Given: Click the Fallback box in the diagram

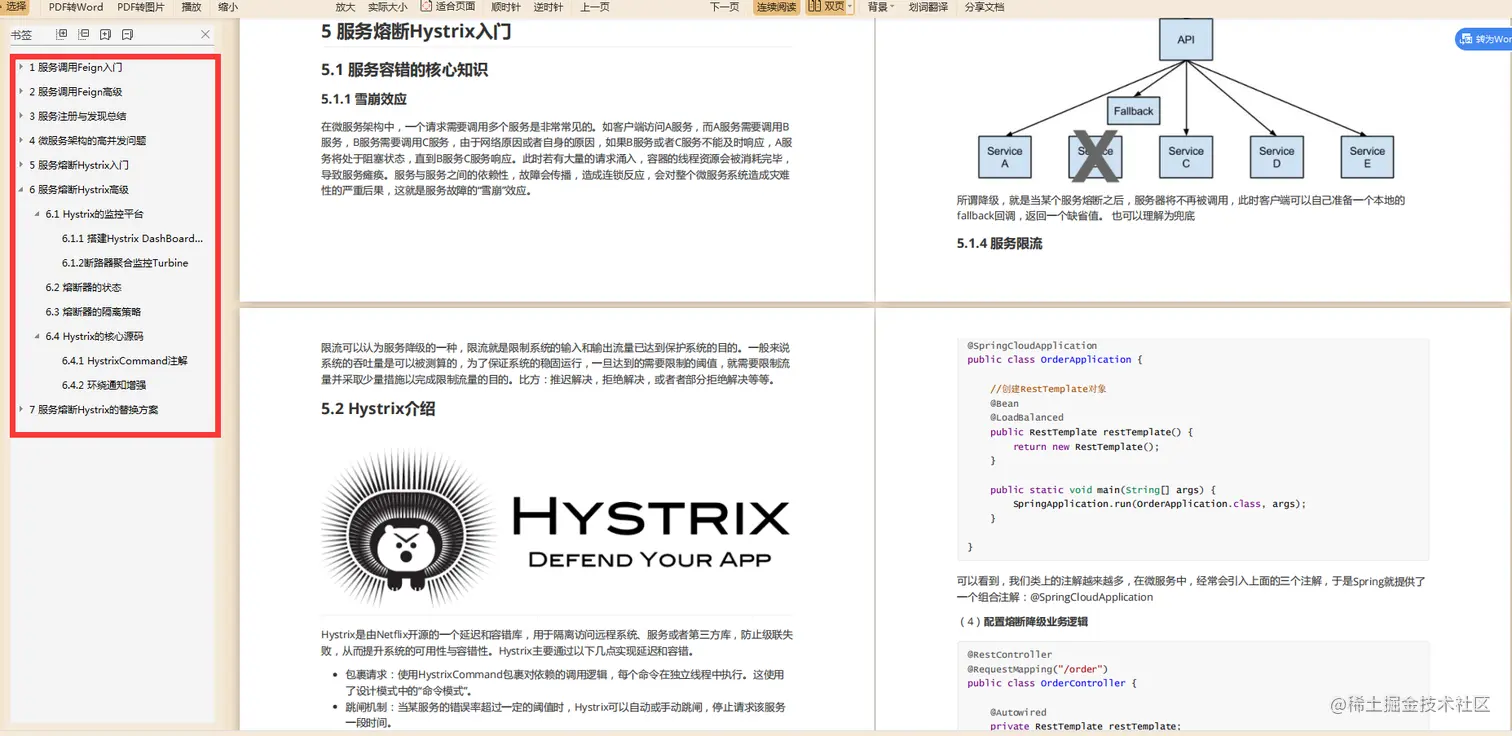Looking at the screenshot, I should click(x=1133, y=111).
